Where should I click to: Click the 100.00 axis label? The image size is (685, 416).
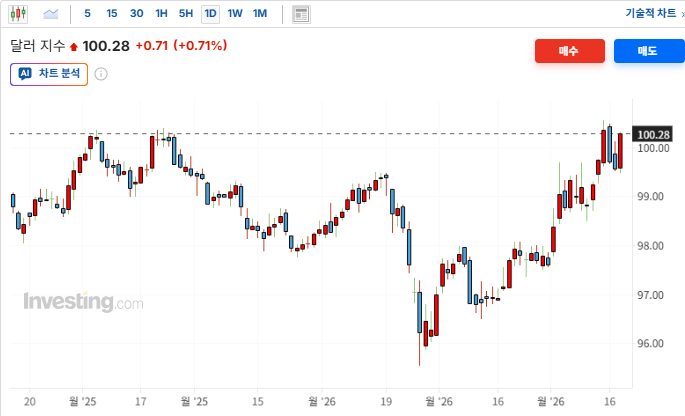(654, 148)
